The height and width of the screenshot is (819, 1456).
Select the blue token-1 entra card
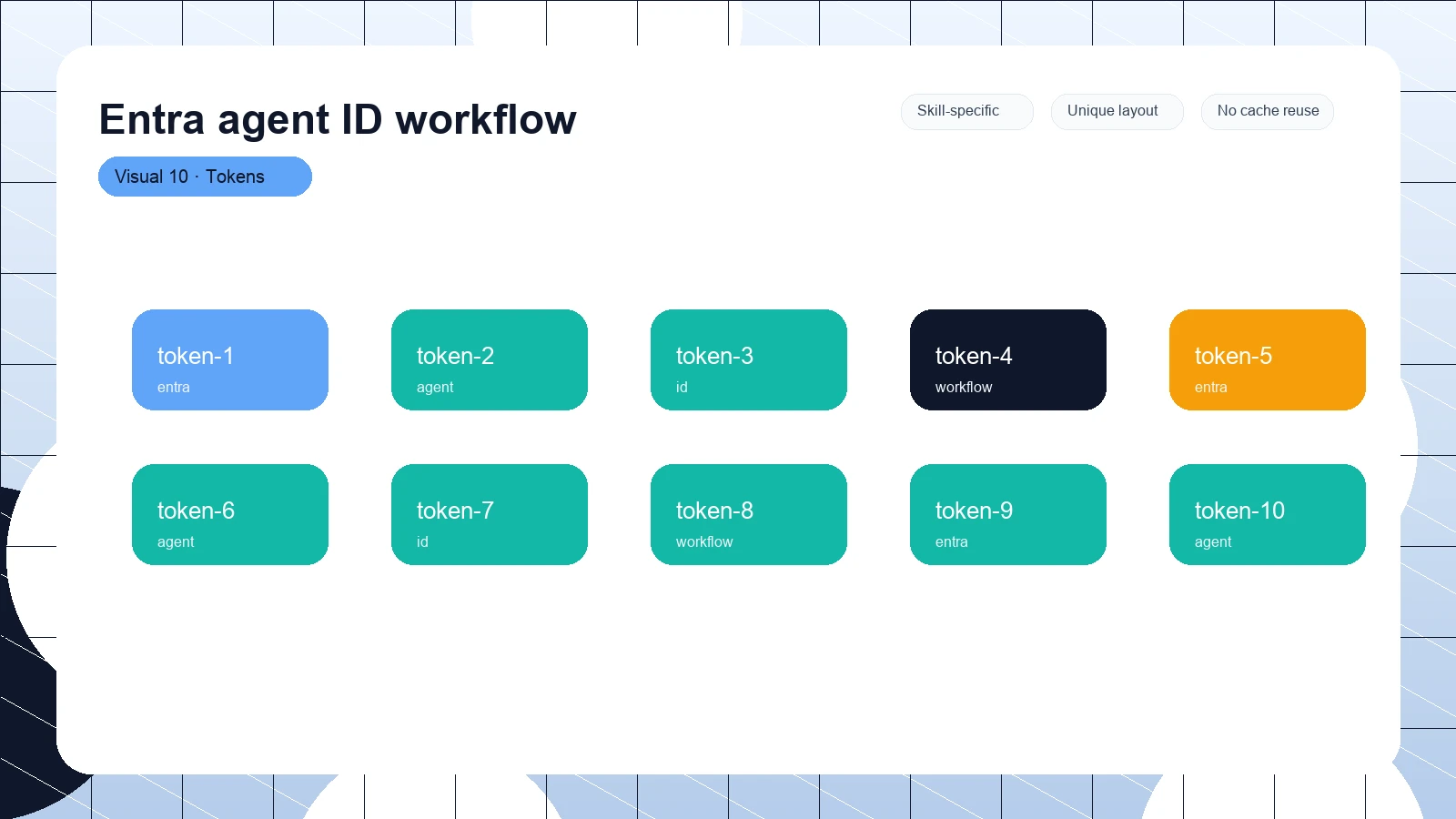coord(230,359)
